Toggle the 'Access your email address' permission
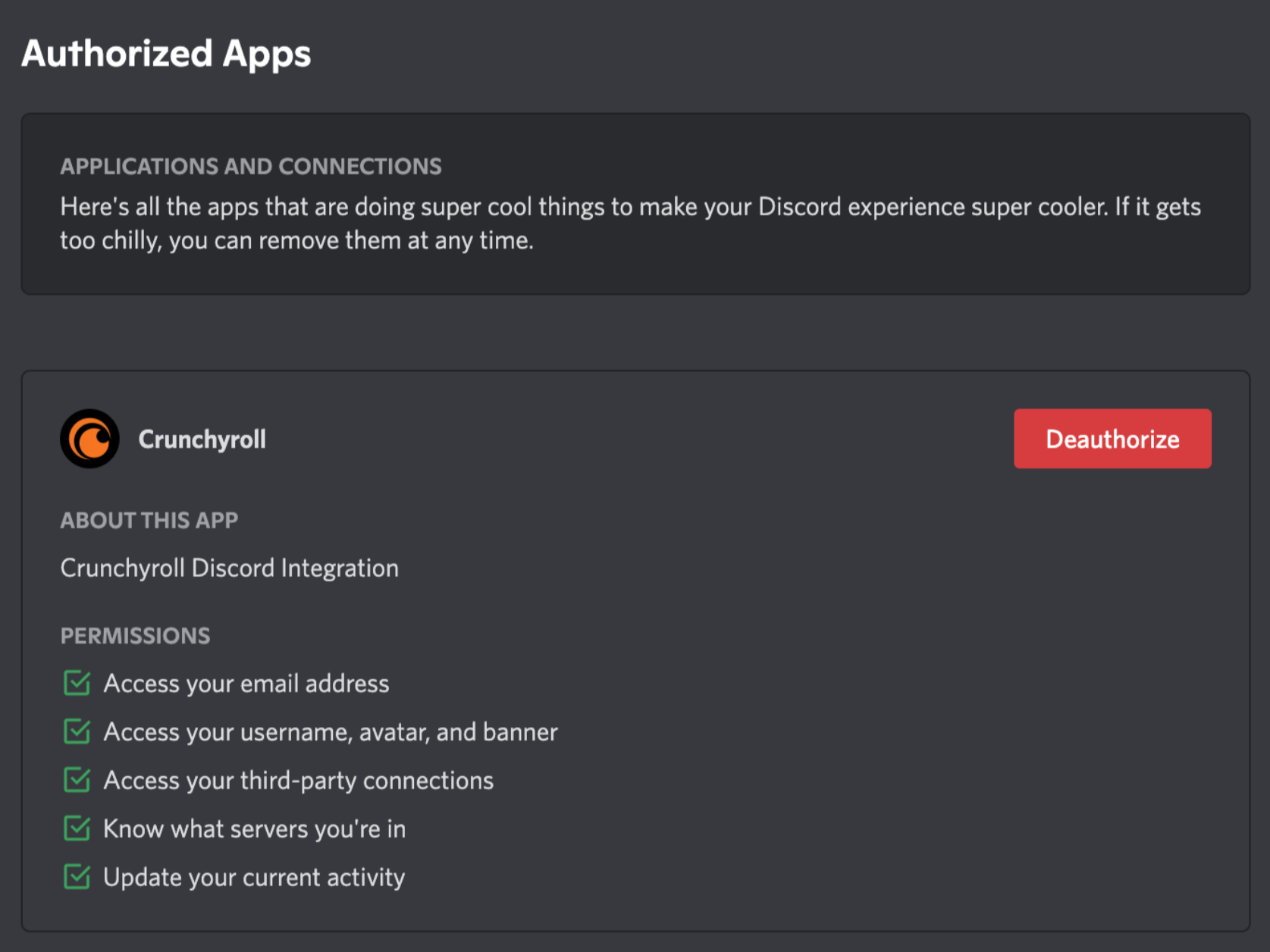Viewport: 1270px width, 952px height. (247, 683)
